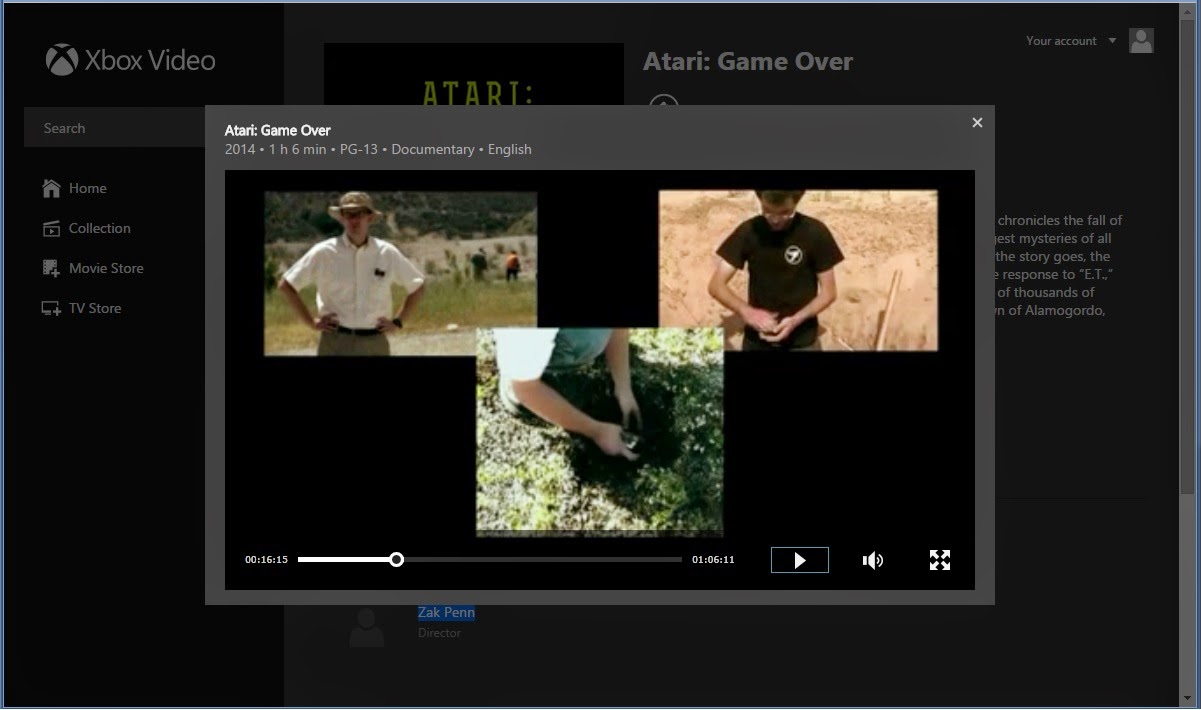Viewport: 1201px width, 710px height.
Task: Click the unplayed part of progress bar
Action: (x=543, y=560)
